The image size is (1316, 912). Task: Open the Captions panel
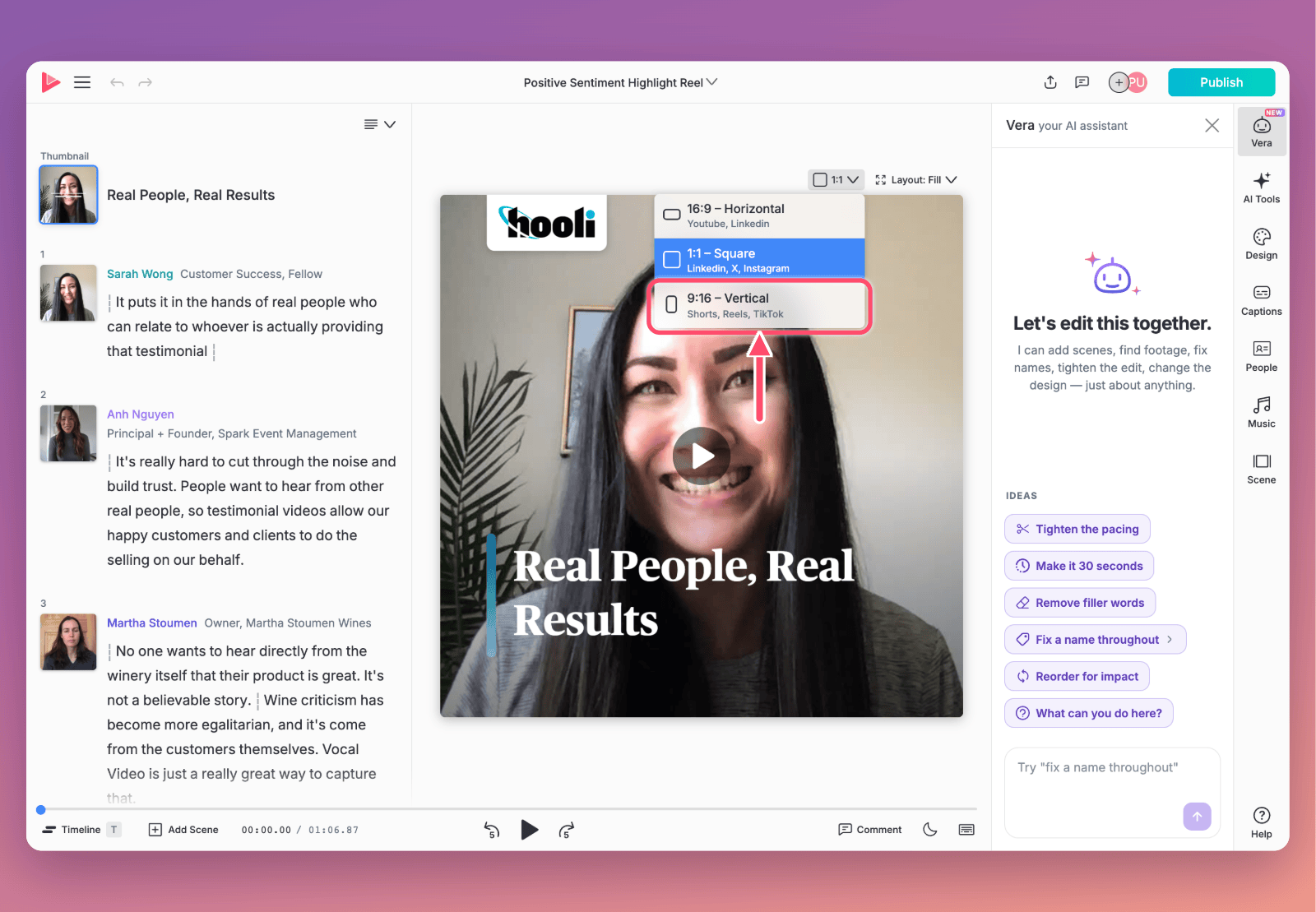1261,300
